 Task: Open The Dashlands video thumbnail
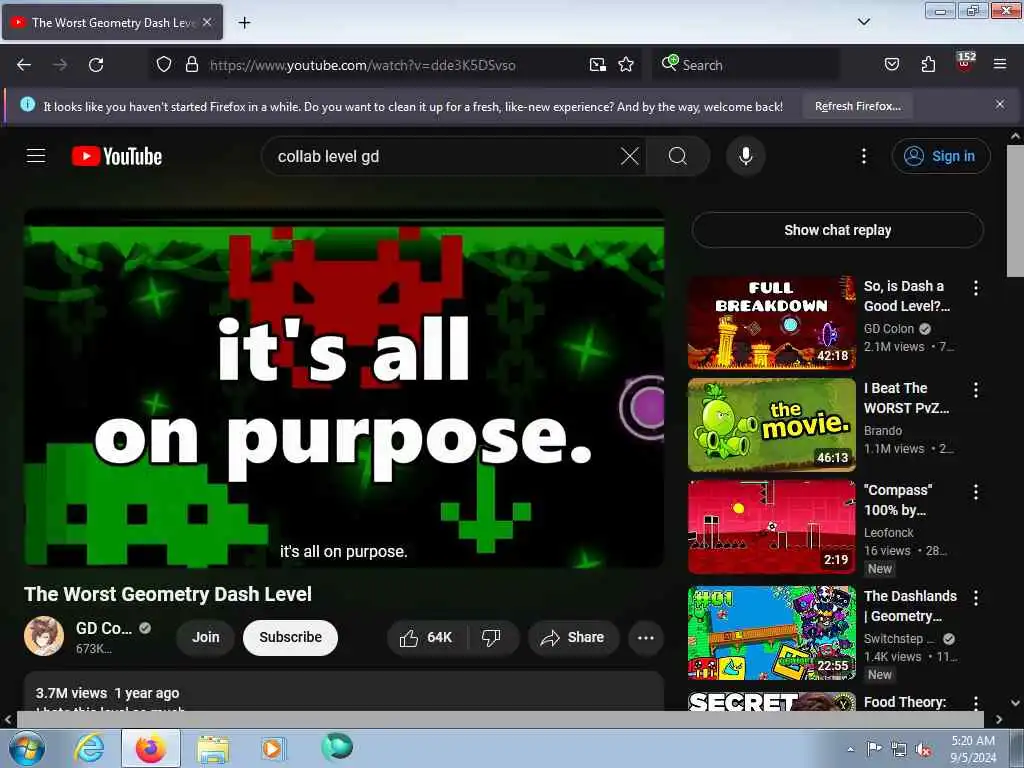[x=771, y=633]
